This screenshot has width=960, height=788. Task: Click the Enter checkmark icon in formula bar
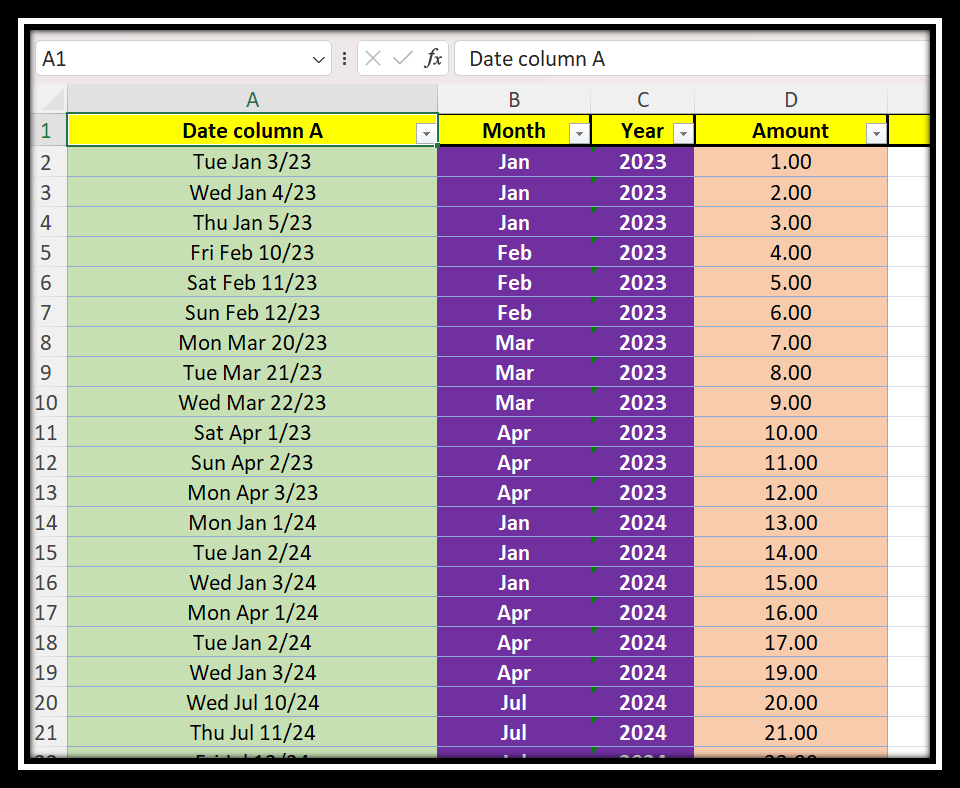tap(402, 58)
